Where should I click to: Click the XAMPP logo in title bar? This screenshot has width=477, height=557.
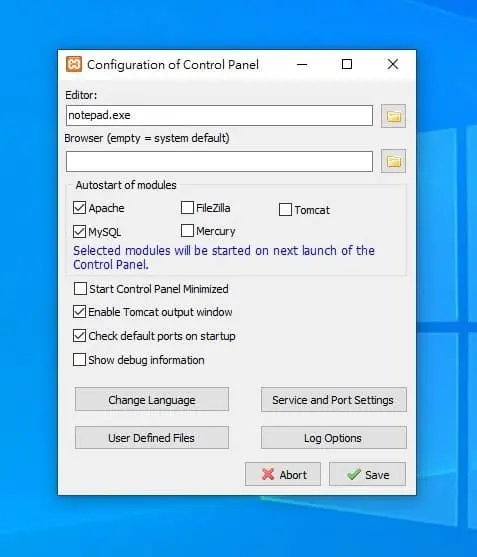coord(74,64)
